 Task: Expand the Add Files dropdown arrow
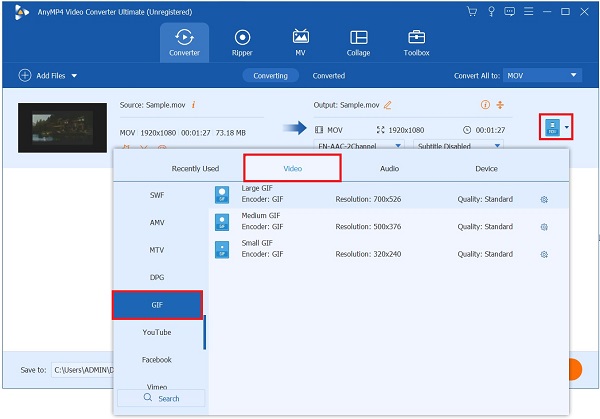pyautogui.click(x=74, y=76)
